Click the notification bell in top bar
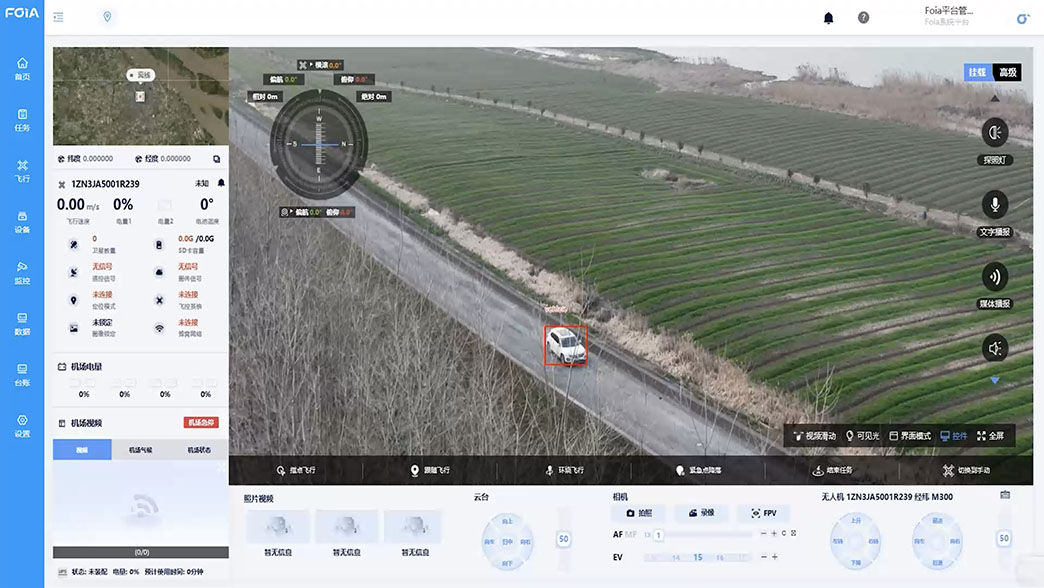This screenshot has width=1044, height=588. coord(828,18)
